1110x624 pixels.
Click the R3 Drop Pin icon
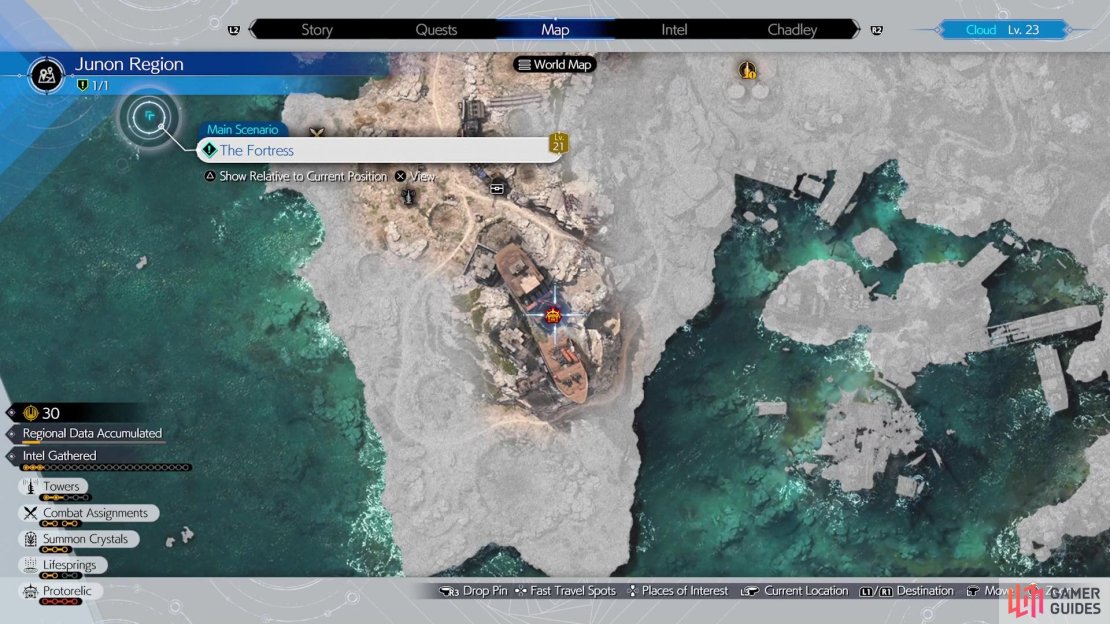click(449, 591)
